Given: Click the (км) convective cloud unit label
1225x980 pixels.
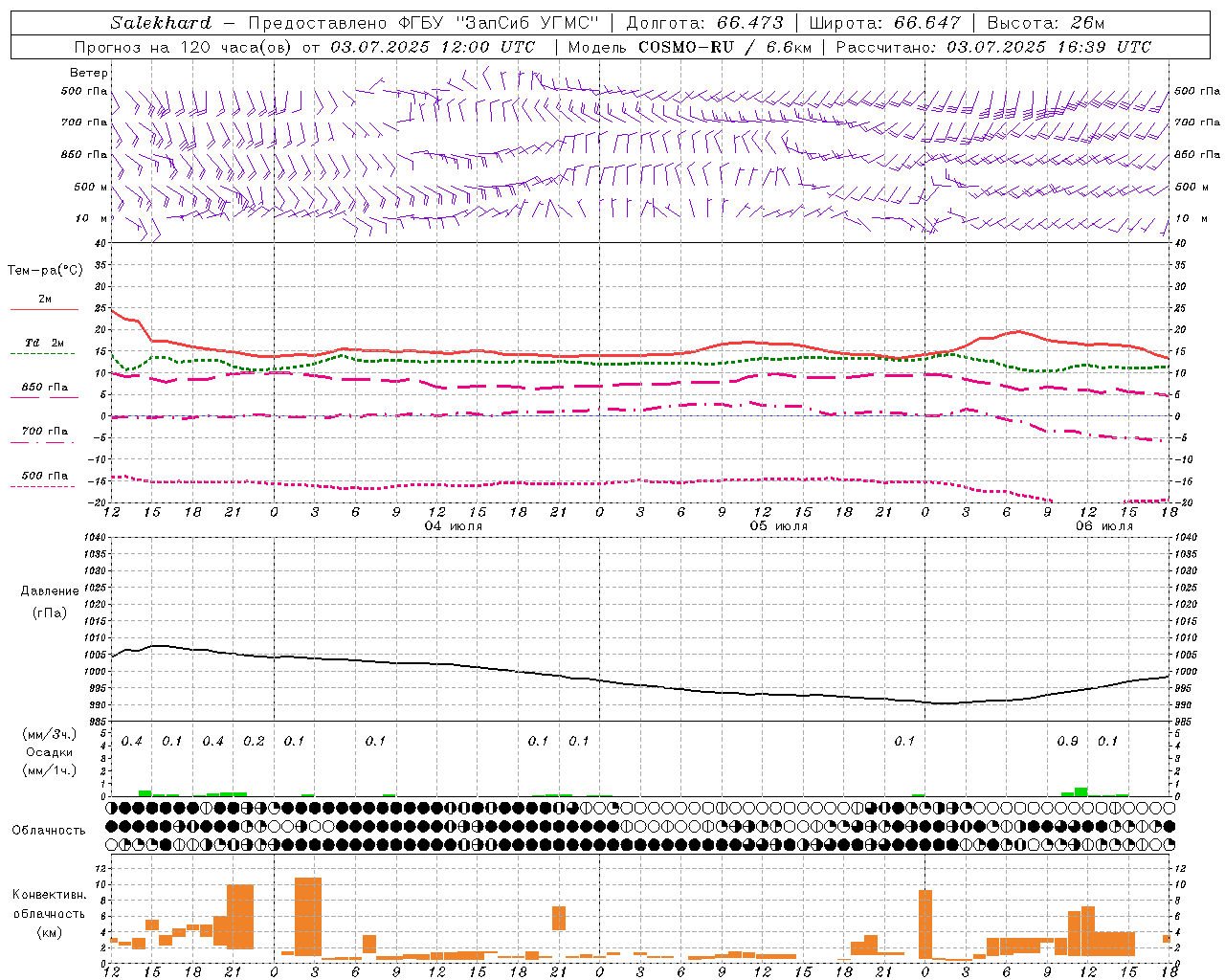Looking at the screenshot, I should (51, 932).
